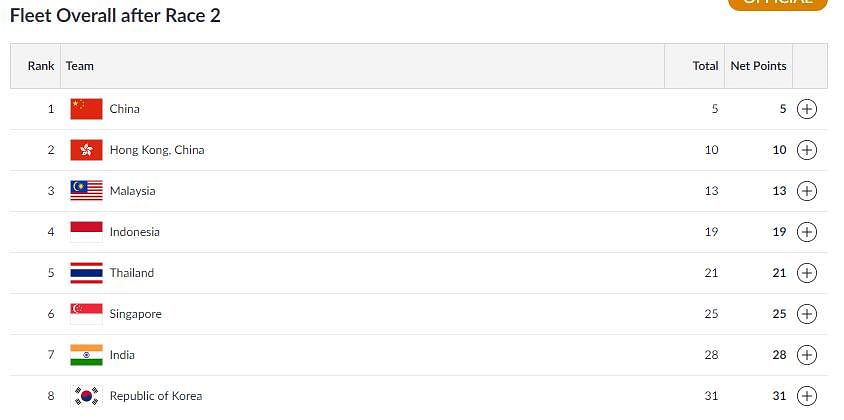Screen dimensions: 844x420
Task: Click the Thailand flag icon
Action: pos(86,273)
